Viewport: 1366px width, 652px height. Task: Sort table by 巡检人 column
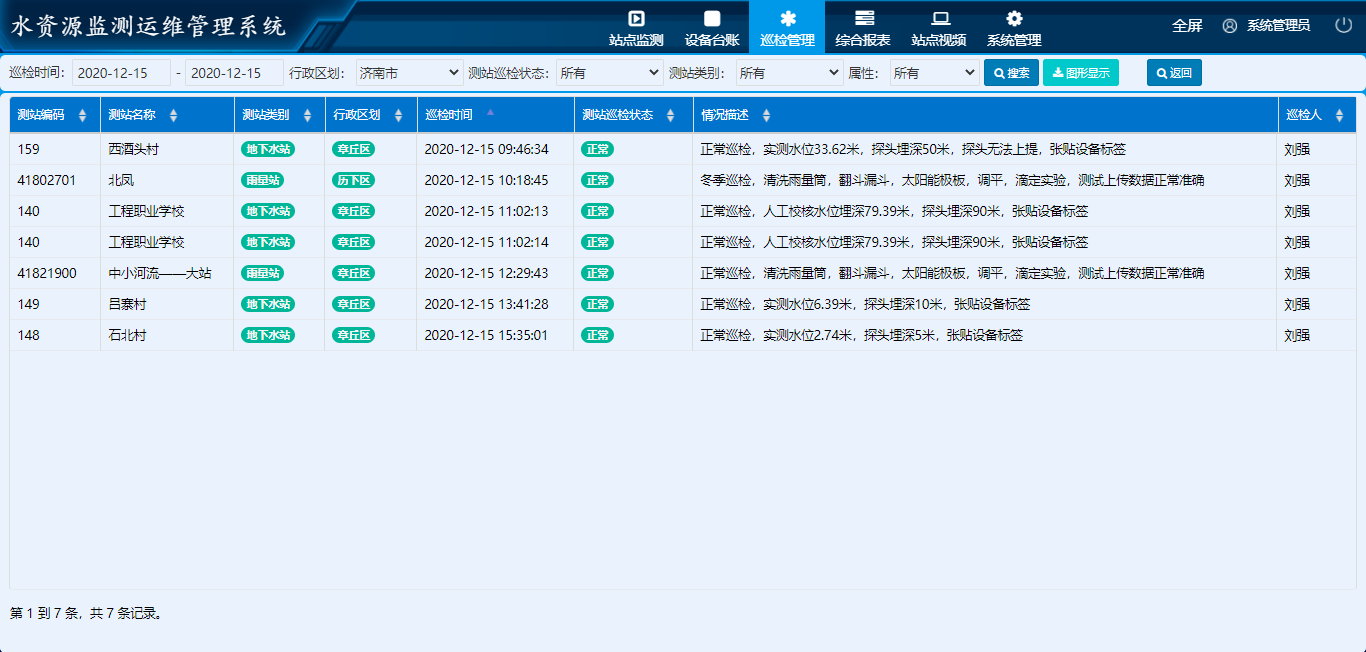click(x=1339, y=116)
